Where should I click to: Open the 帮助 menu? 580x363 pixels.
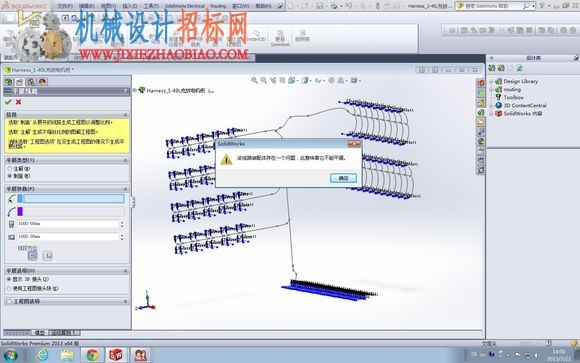point(263,6)
